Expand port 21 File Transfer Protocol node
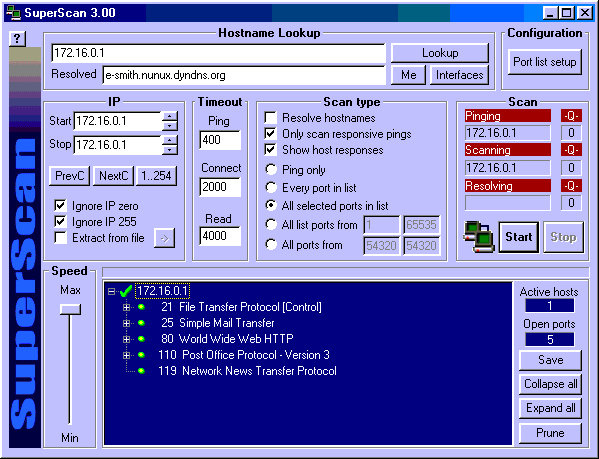The image size is (599, 459). pyautogui.click(x=126, y=307)
